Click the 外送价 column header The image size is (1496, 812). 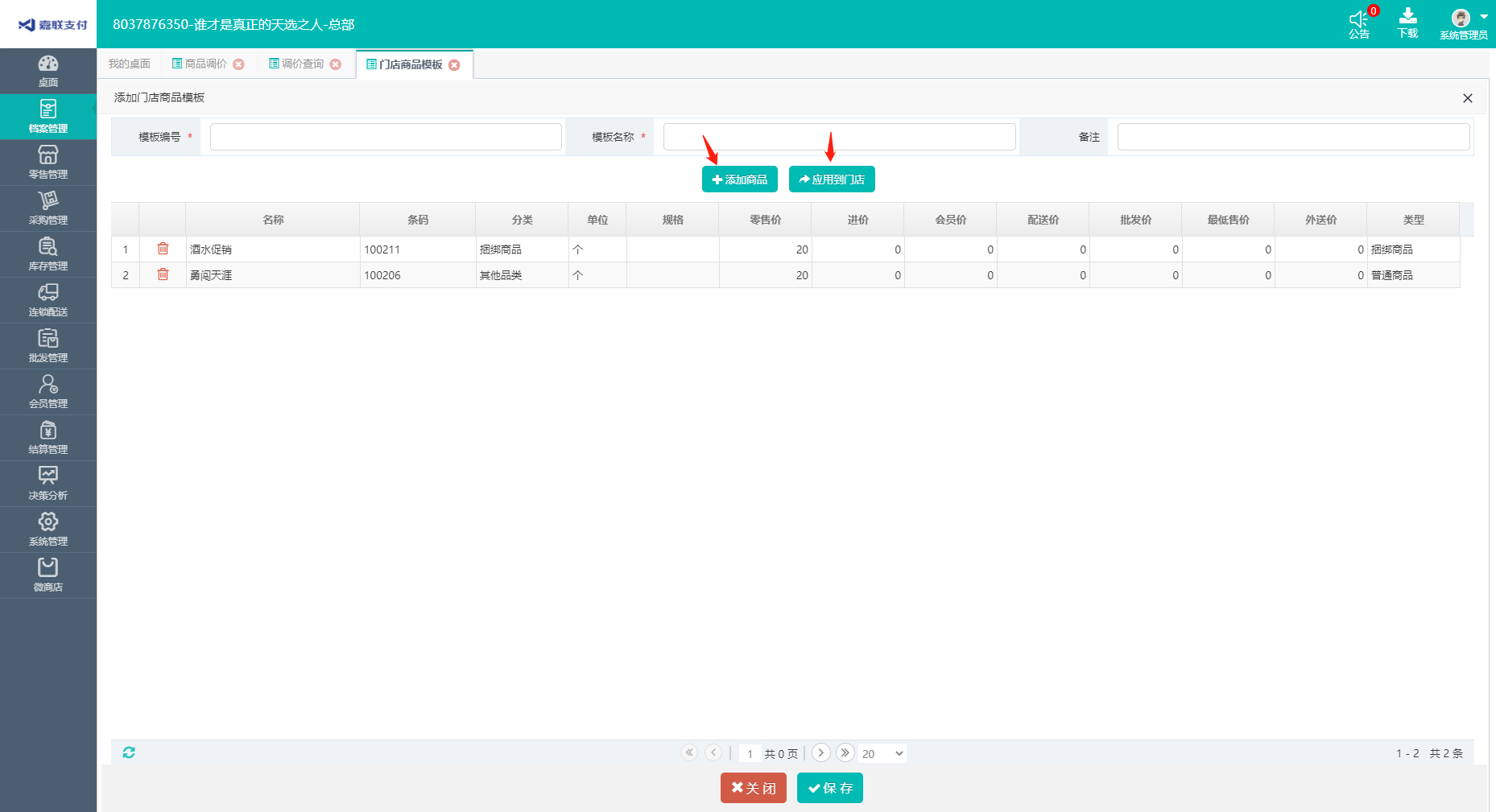pyautogui.click(x=1320, y=220)
